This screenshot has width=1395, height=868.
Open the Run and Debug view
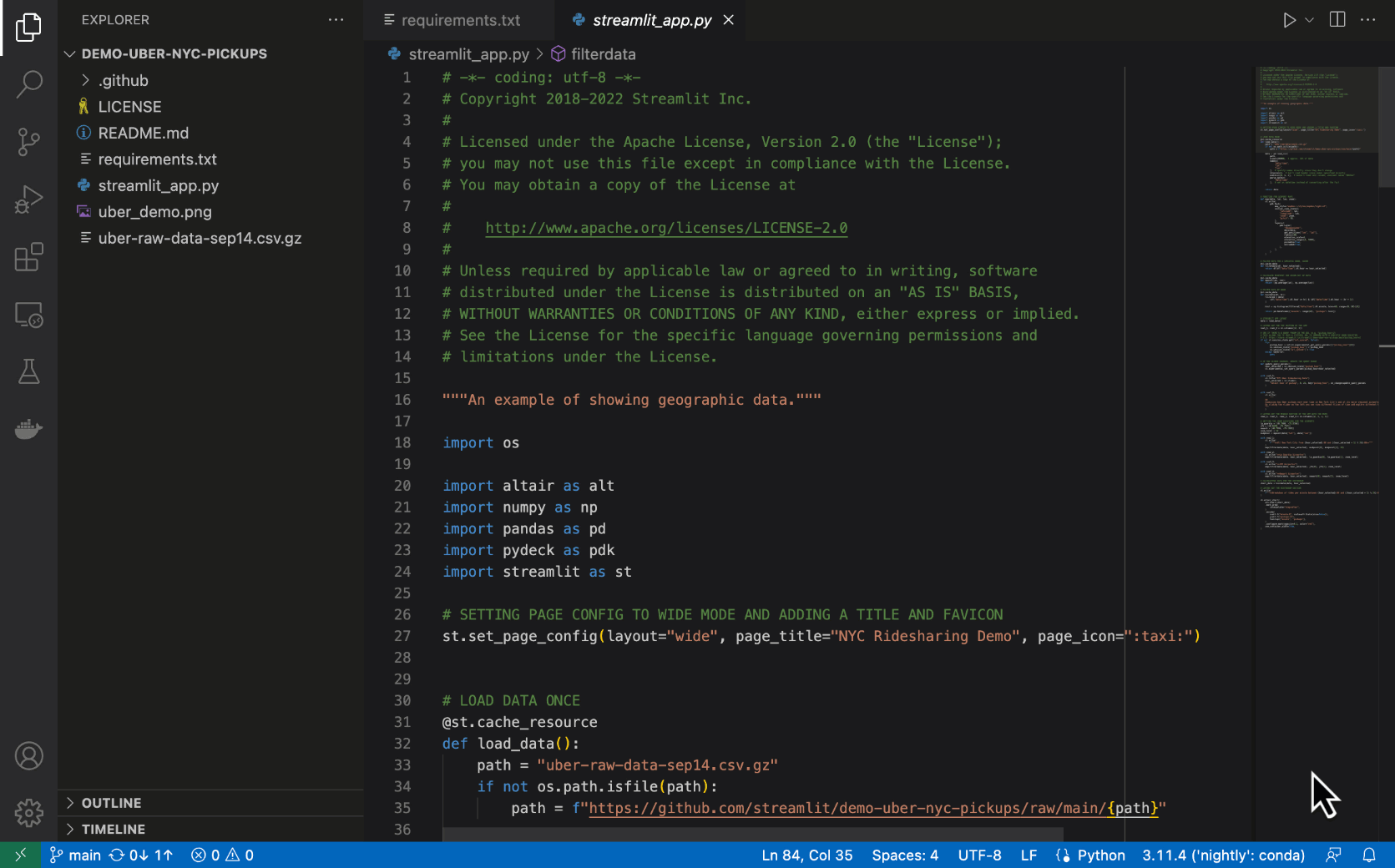pos(28,199)
